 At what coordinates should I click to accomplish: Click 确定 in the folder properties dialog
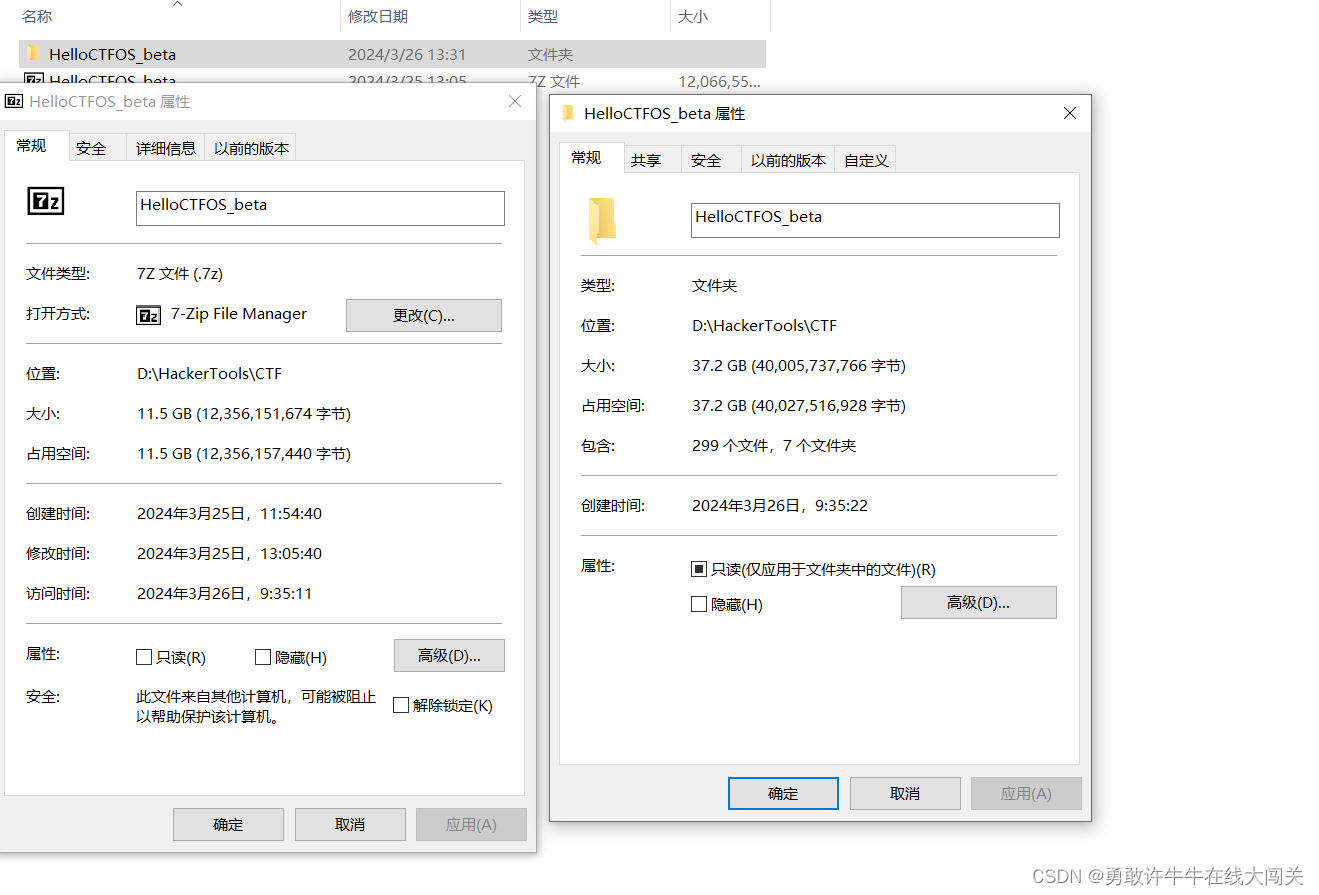coord(783,793)
